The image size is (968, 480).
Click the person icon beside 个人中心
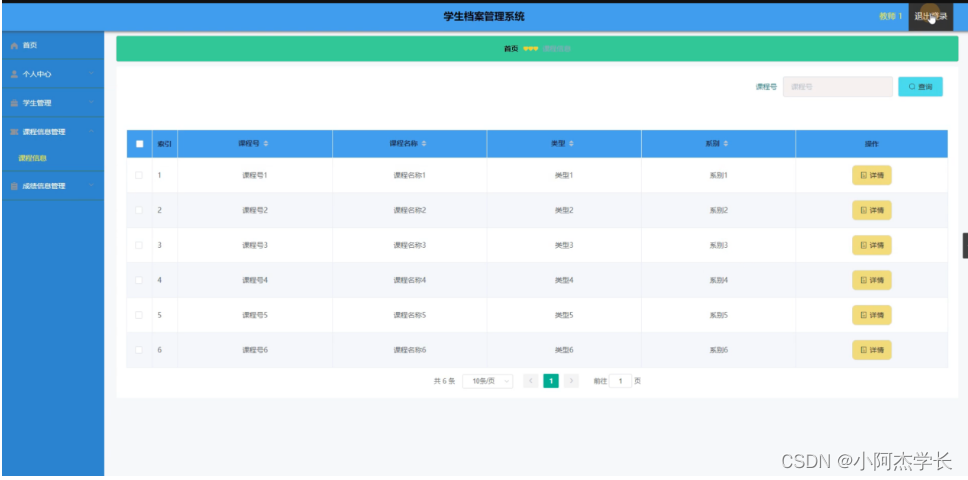pos(15,74)
